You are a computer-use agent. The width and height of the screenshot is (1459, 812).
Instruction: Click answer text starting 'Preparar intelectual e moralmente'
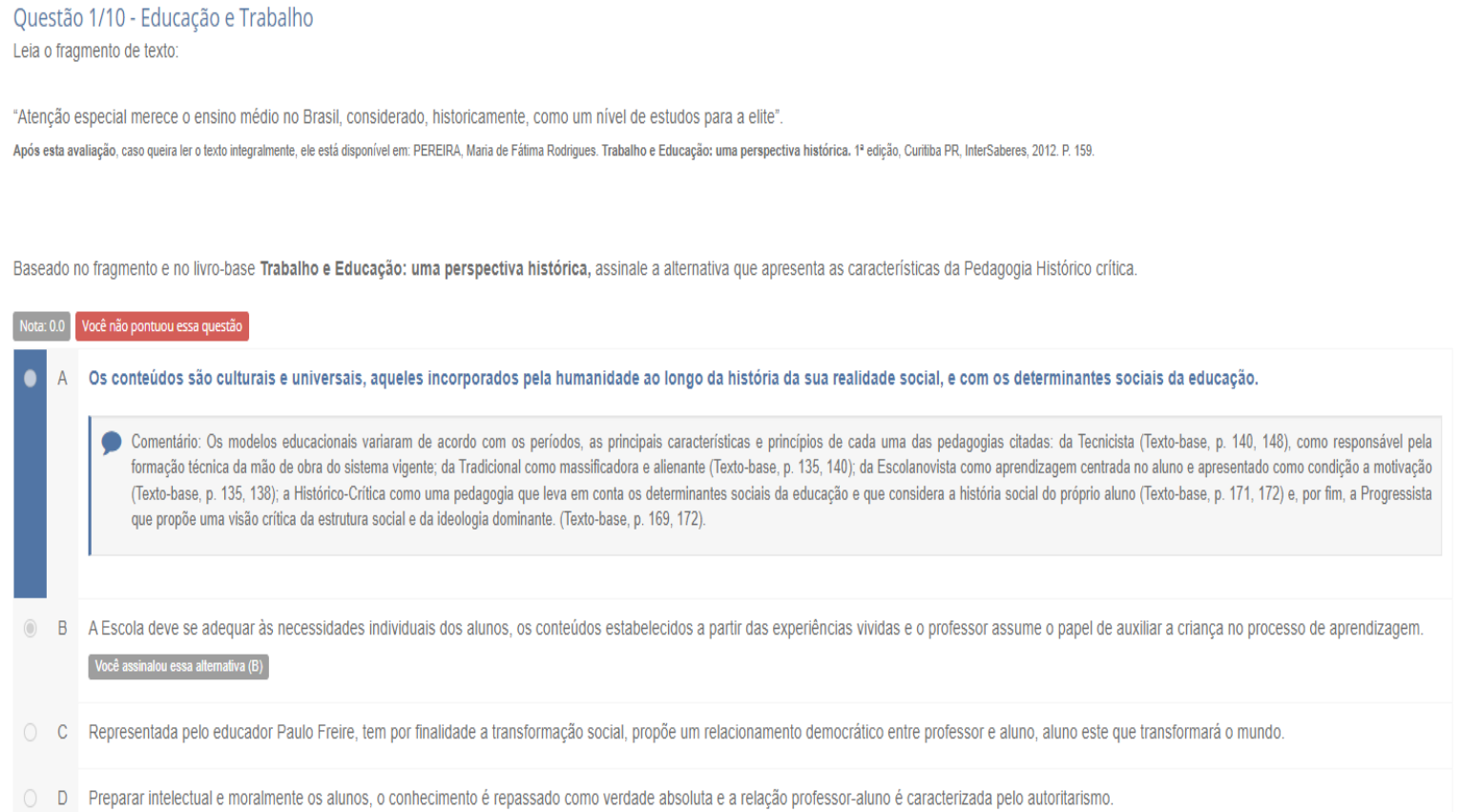600,798
